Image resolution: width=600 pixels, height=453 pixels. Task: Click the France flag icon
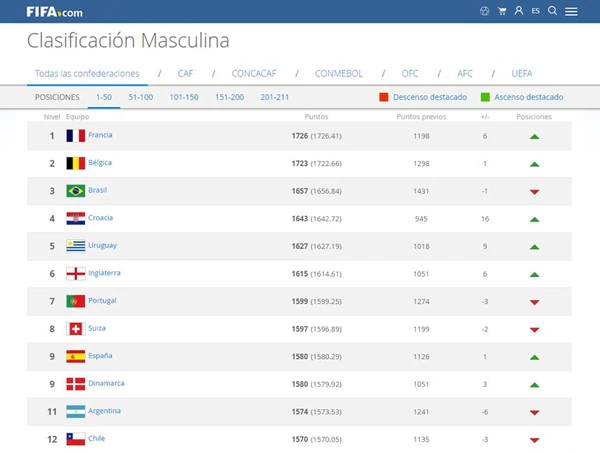(x=75, y=136)
